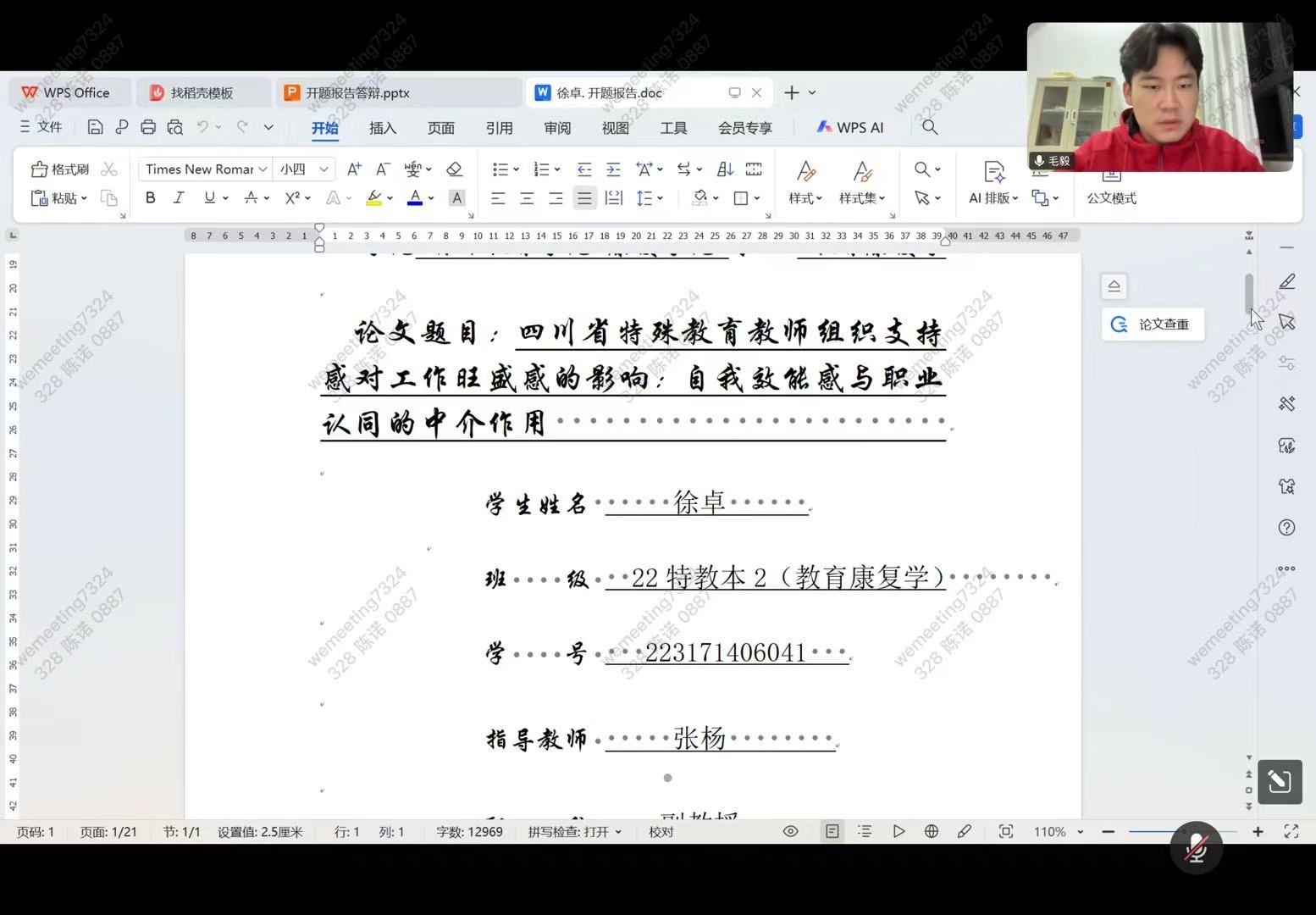Viewport: 1316px width, 915px height.
Task: Click the web layout globe icon
Action: click(932, 832)
